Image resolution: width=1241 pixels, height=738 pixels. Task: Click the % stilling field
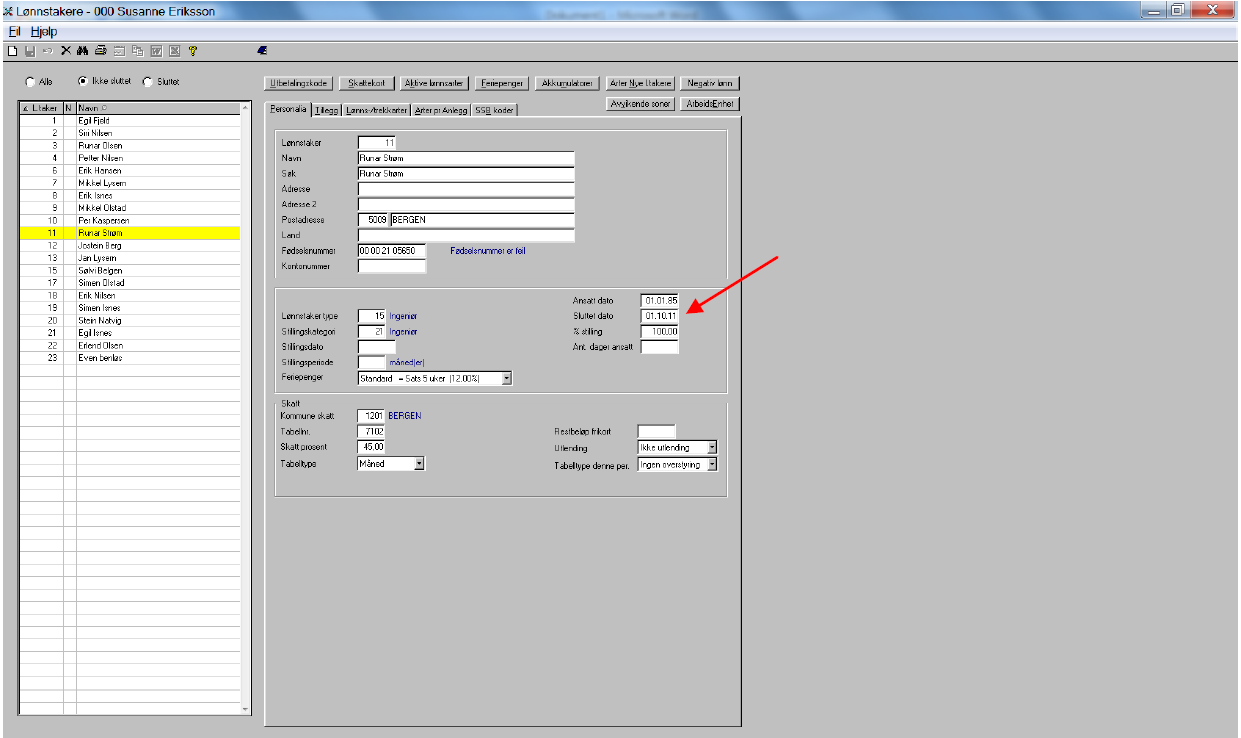pyautogui.click(x=660, y=331)
